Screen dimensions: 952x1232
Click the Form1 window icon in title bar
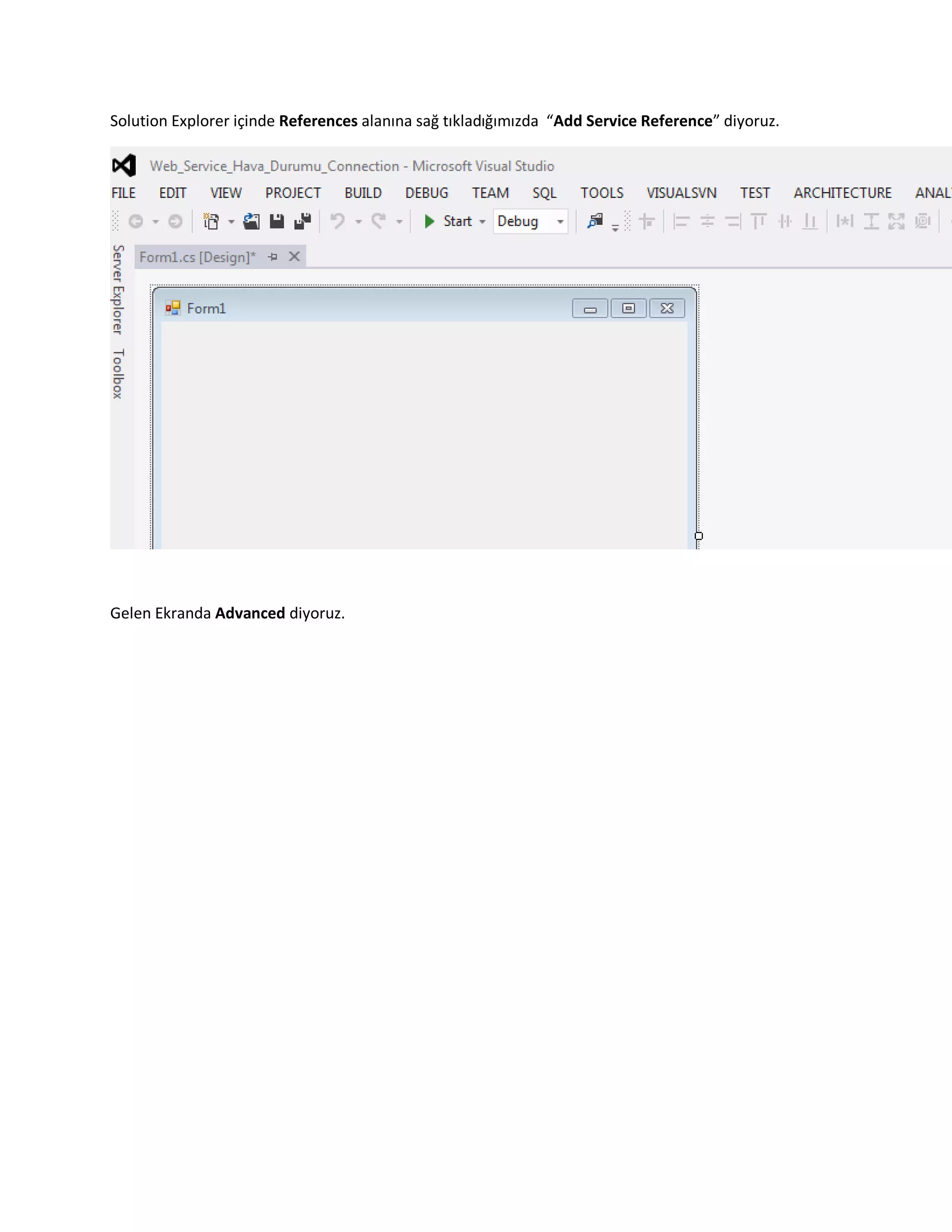pos(172,308)
